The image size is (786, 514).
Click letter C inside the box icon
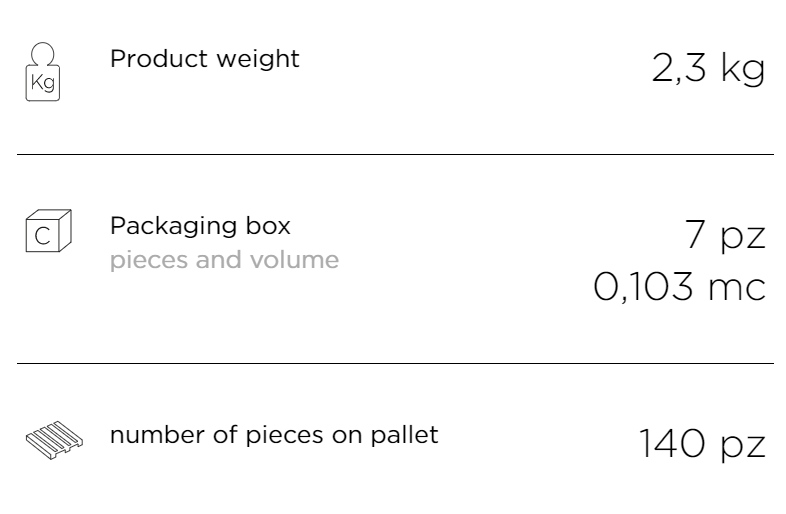click(43, 236)
